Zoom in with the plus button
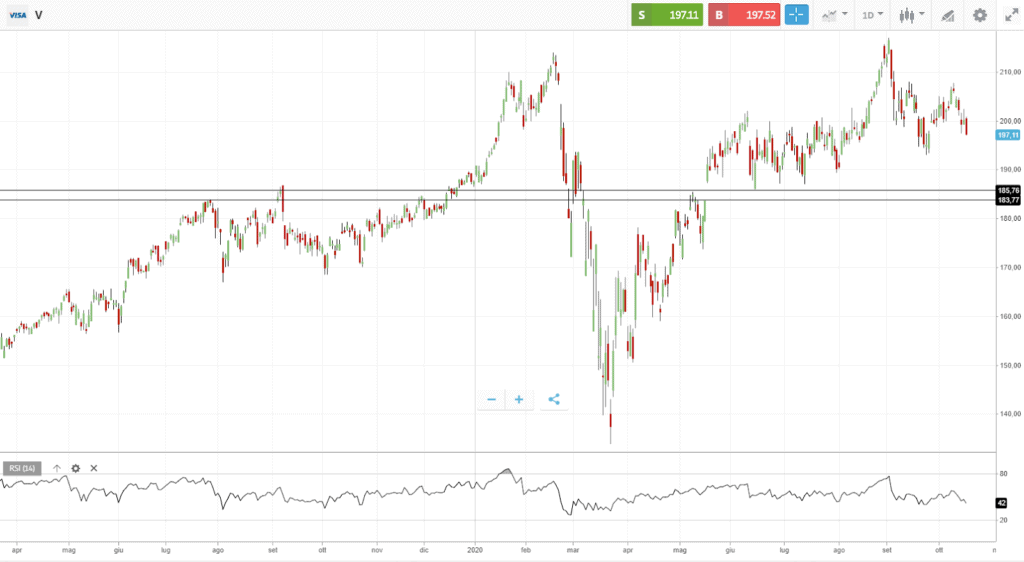The height and width of the screenshot is (562, 1024). click(519, 399)
